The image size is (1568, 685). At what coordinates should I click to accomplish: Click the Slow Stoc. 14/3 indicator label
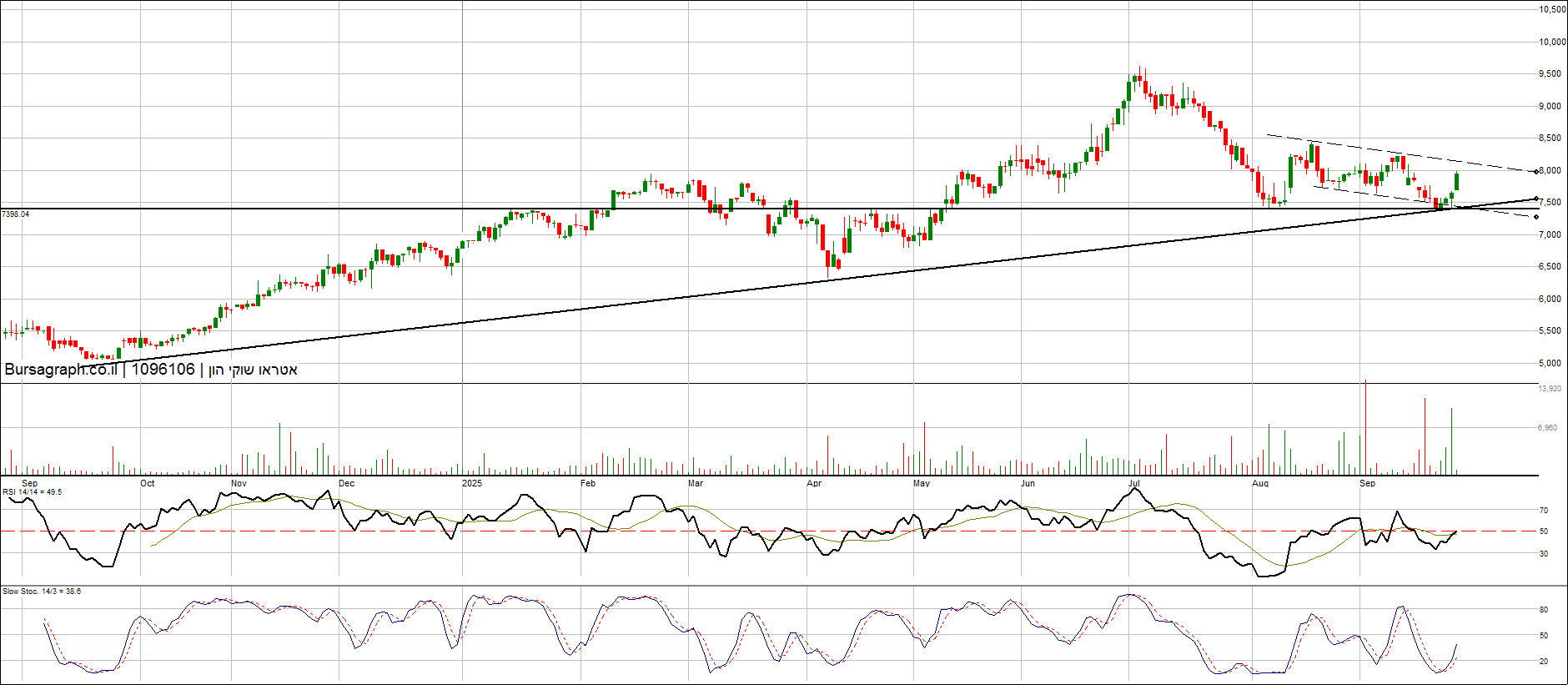[42, 592]
